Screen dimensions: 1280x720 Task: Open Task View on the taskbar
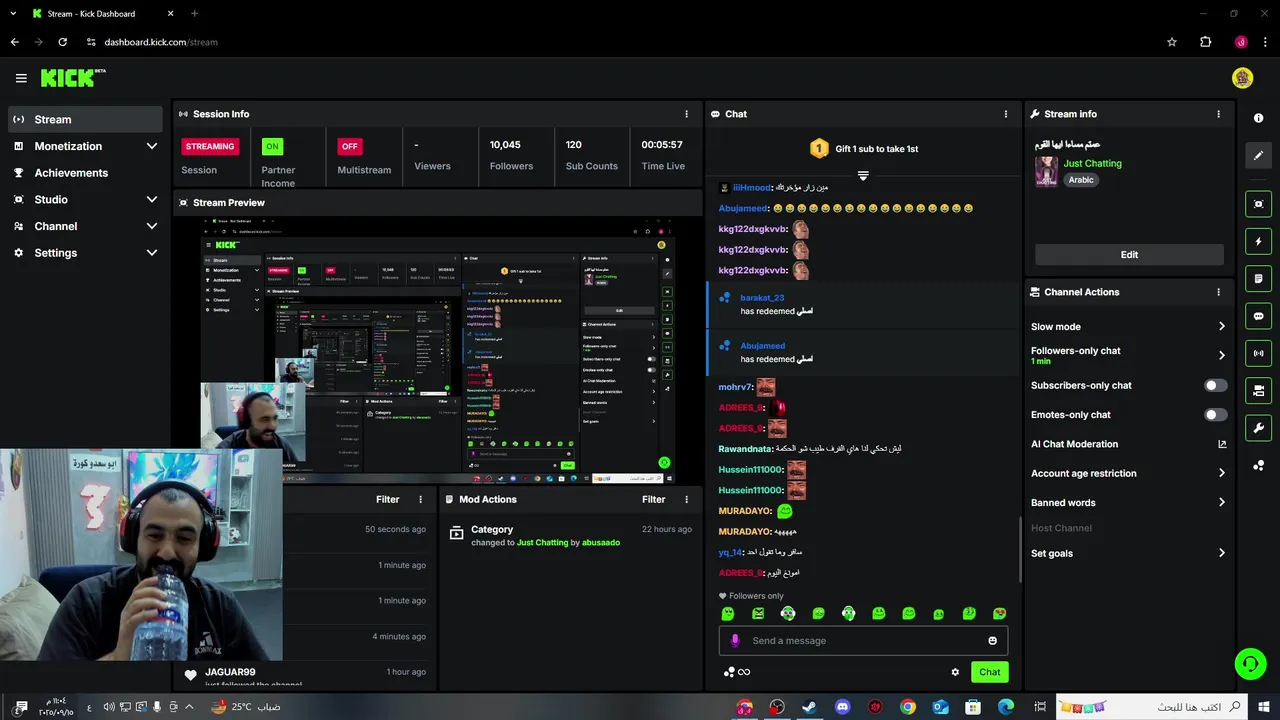tap(1040, 707)
